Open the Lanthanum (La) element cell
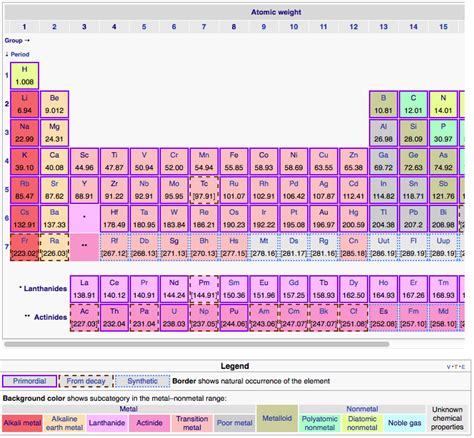Image resolution: width=474 pixels, height=438 pixels. 84,289
